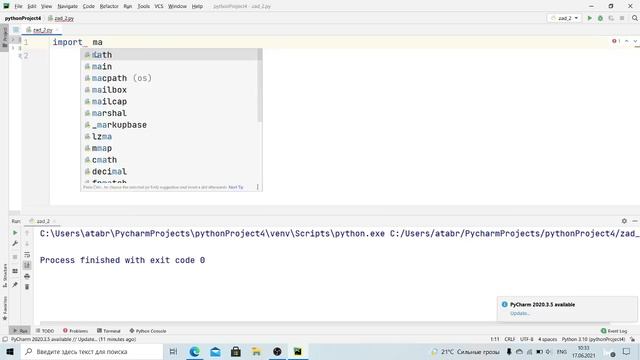Click the Stop square in the top toolbar
This screenshot has height=360, width=640.
pyautogui.click(x=622, y=18)
